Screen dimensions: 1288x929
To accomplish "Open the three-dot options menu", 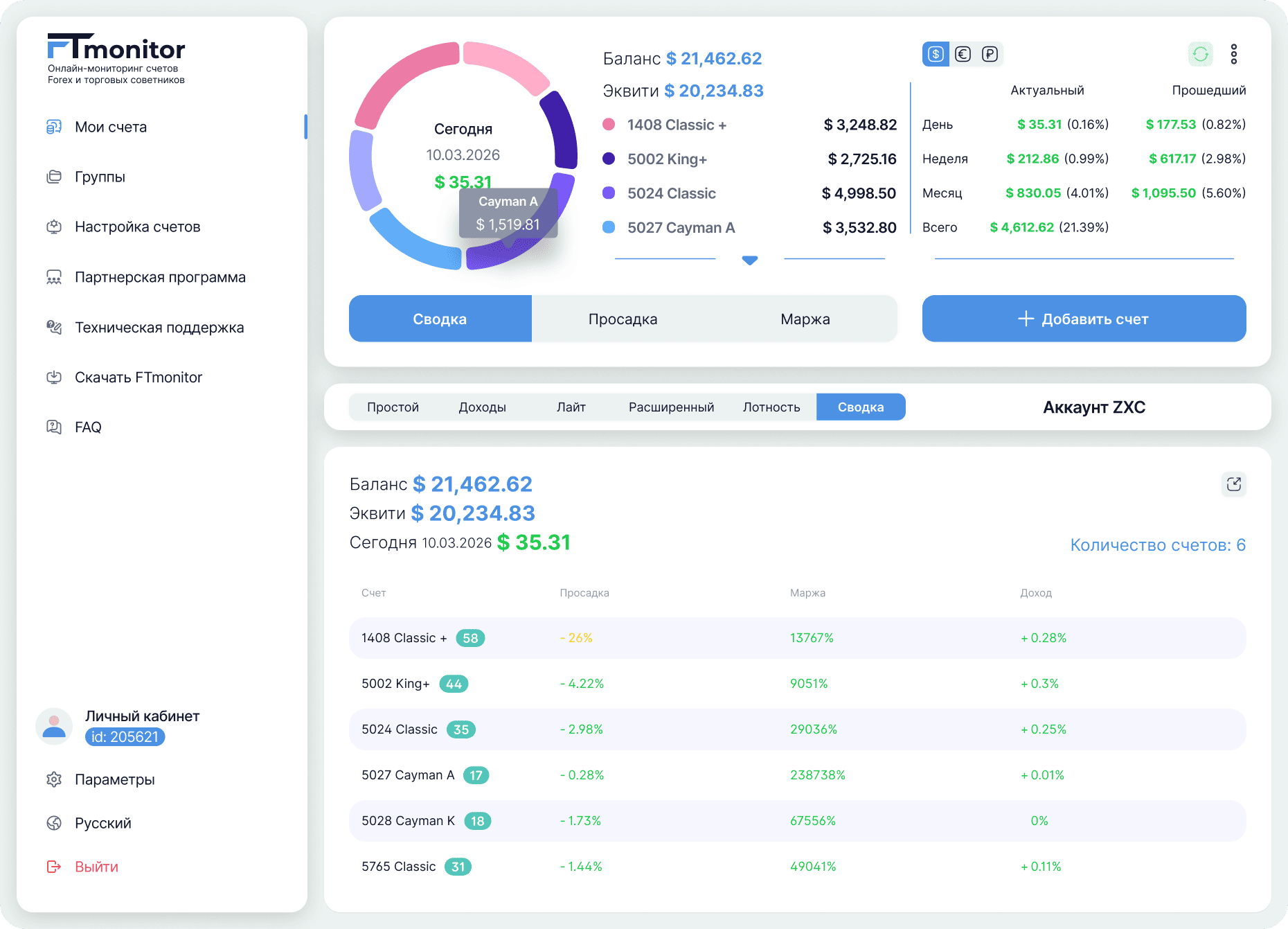I will 1233,54.
